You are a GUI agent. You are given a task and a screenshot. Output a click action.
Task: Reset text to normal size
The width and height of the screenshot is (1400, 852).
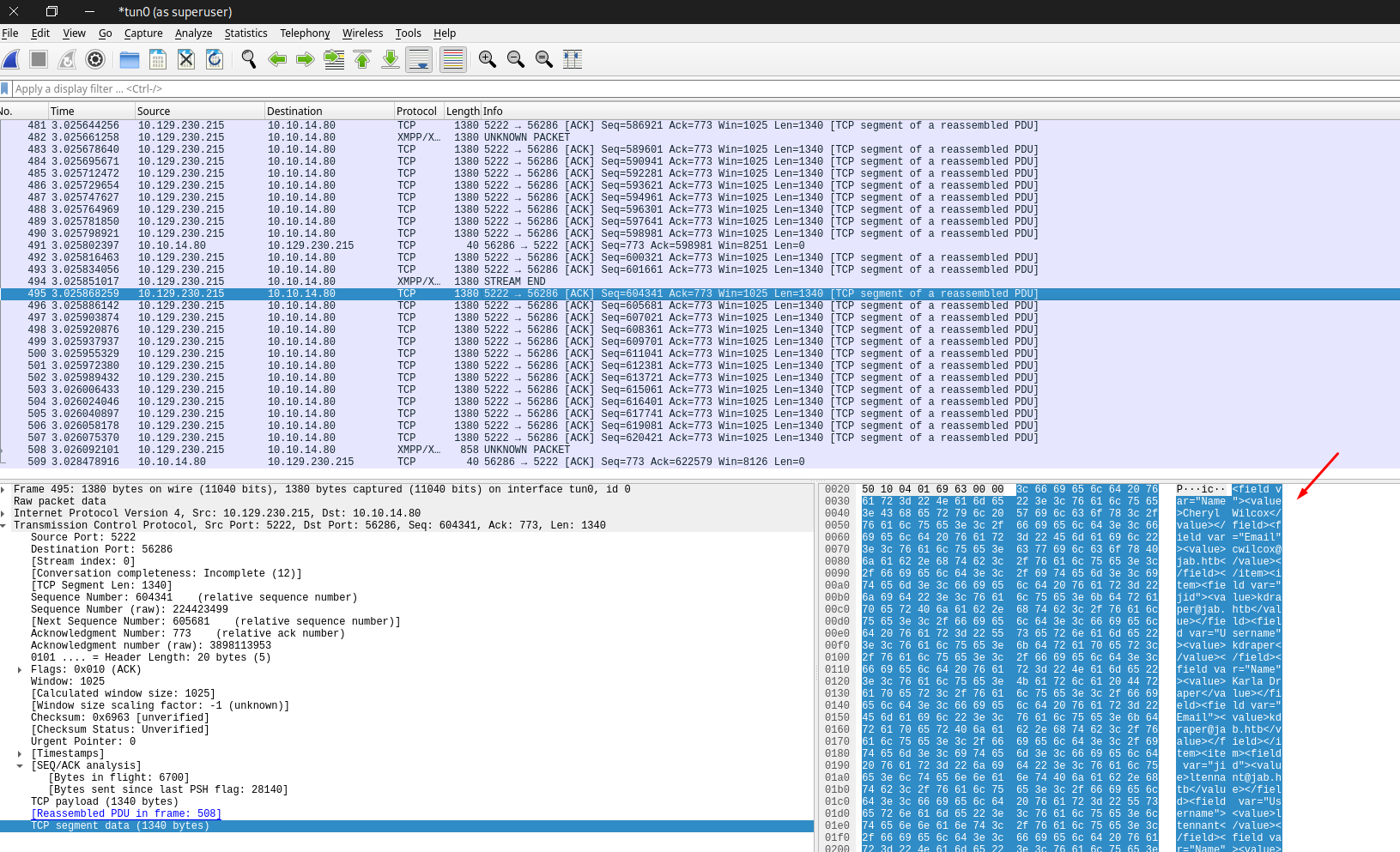pos(544,59)
